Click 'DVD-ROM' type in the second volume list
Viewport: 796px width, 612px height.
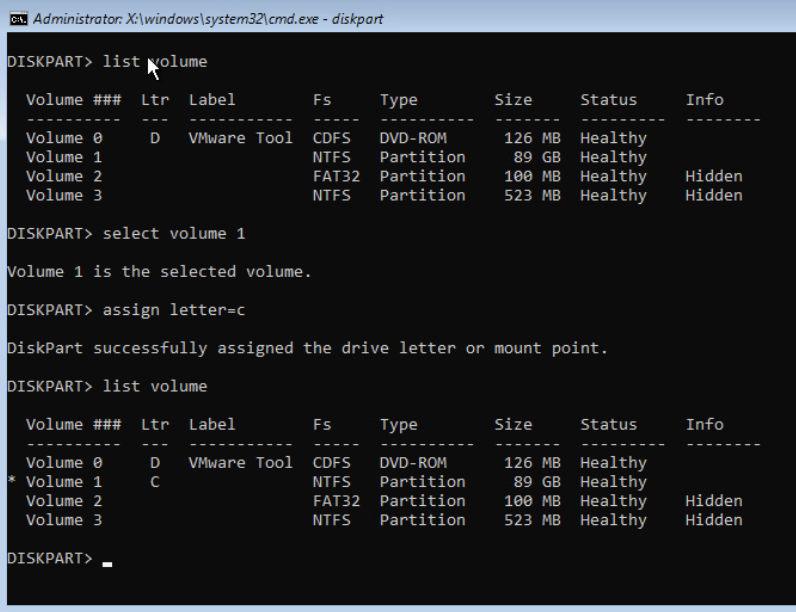click(x=413, y=463)
